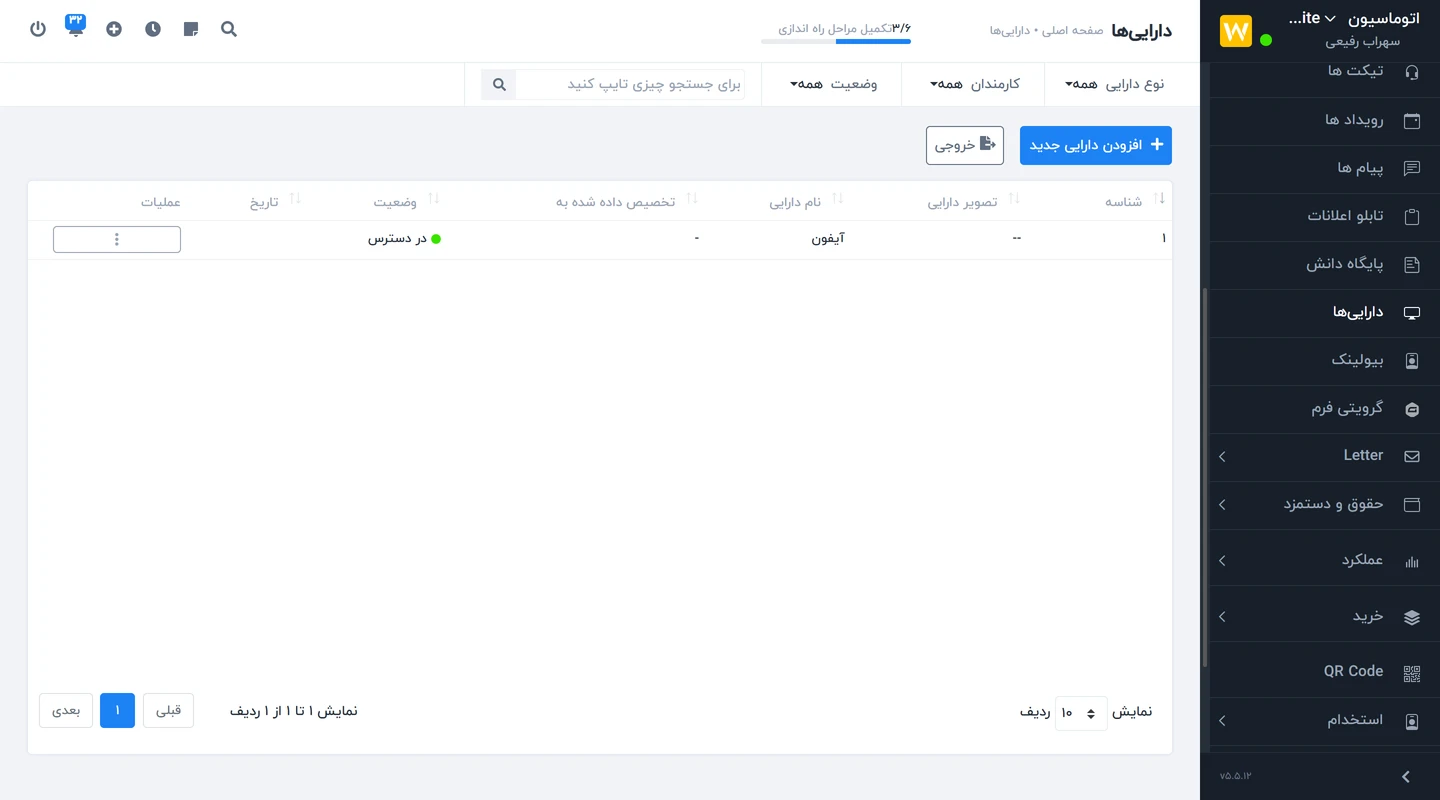Click the افزودن دارایی جدید button
Viewport: 1440px width, 800px height.
[x=1096, y=145]
